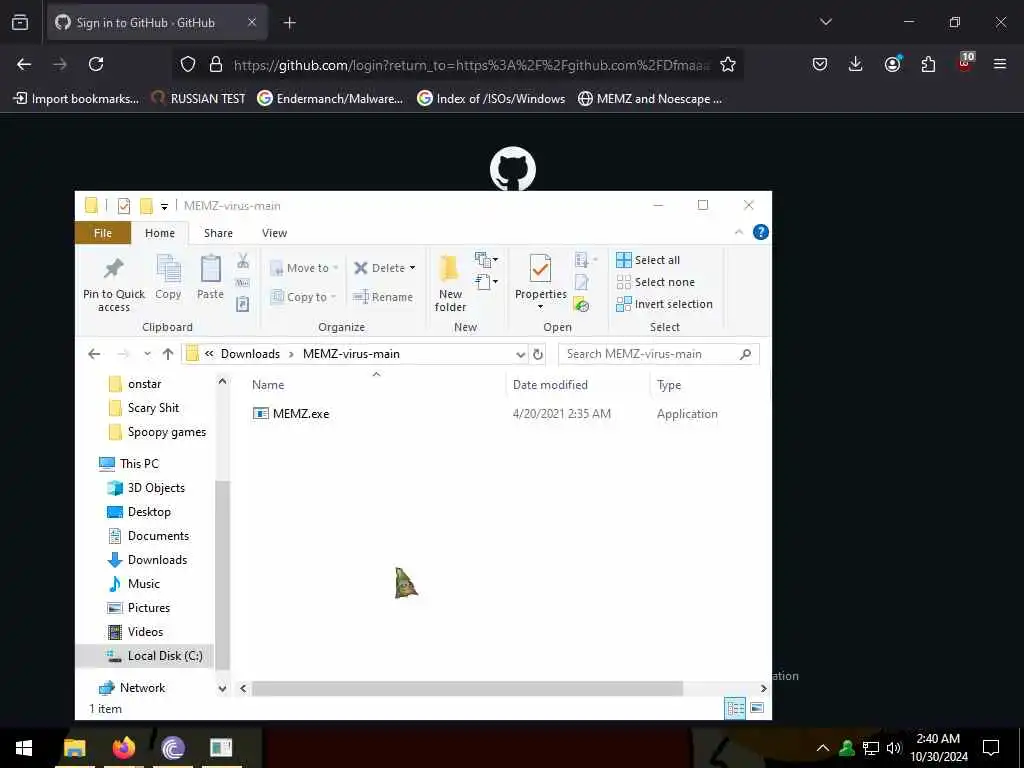The image size is (1024, 768).
Task: Open the Firefox hamburger menu
Action: pos(1000,64)
